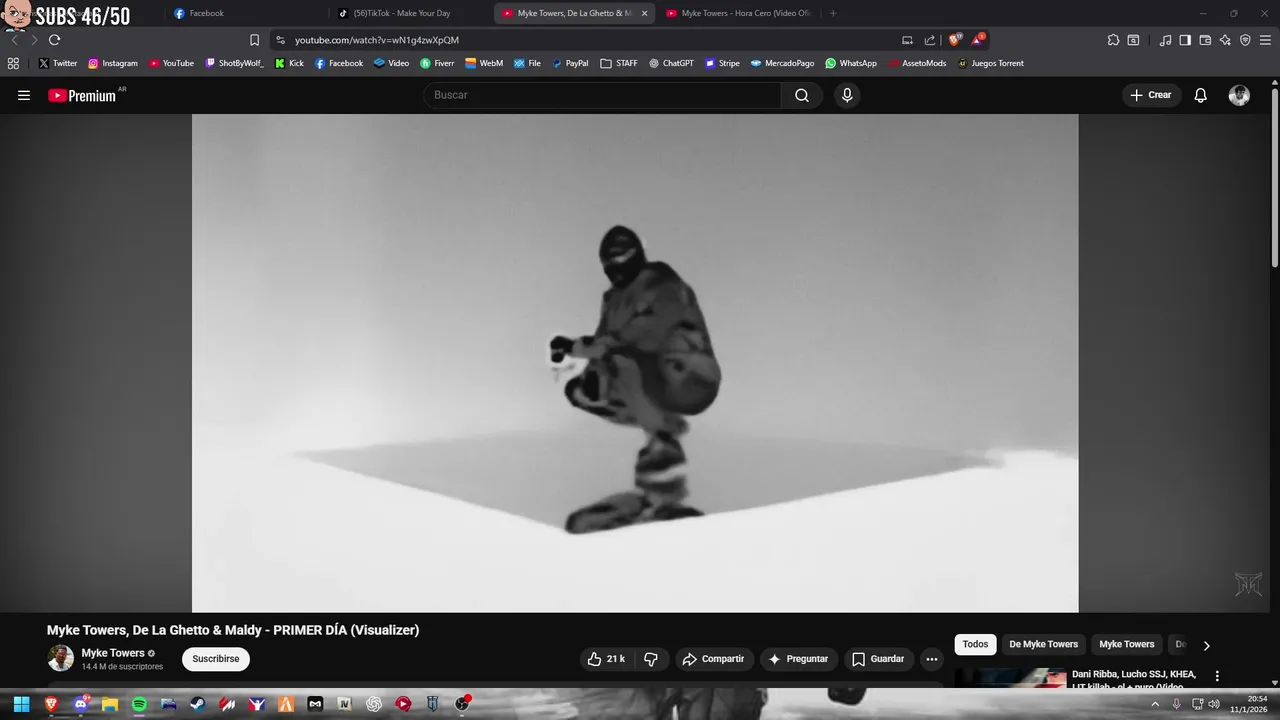Expand the STAFF bookmarks folder
This screenshot has height=720, width=1280.
coord(618,63)
